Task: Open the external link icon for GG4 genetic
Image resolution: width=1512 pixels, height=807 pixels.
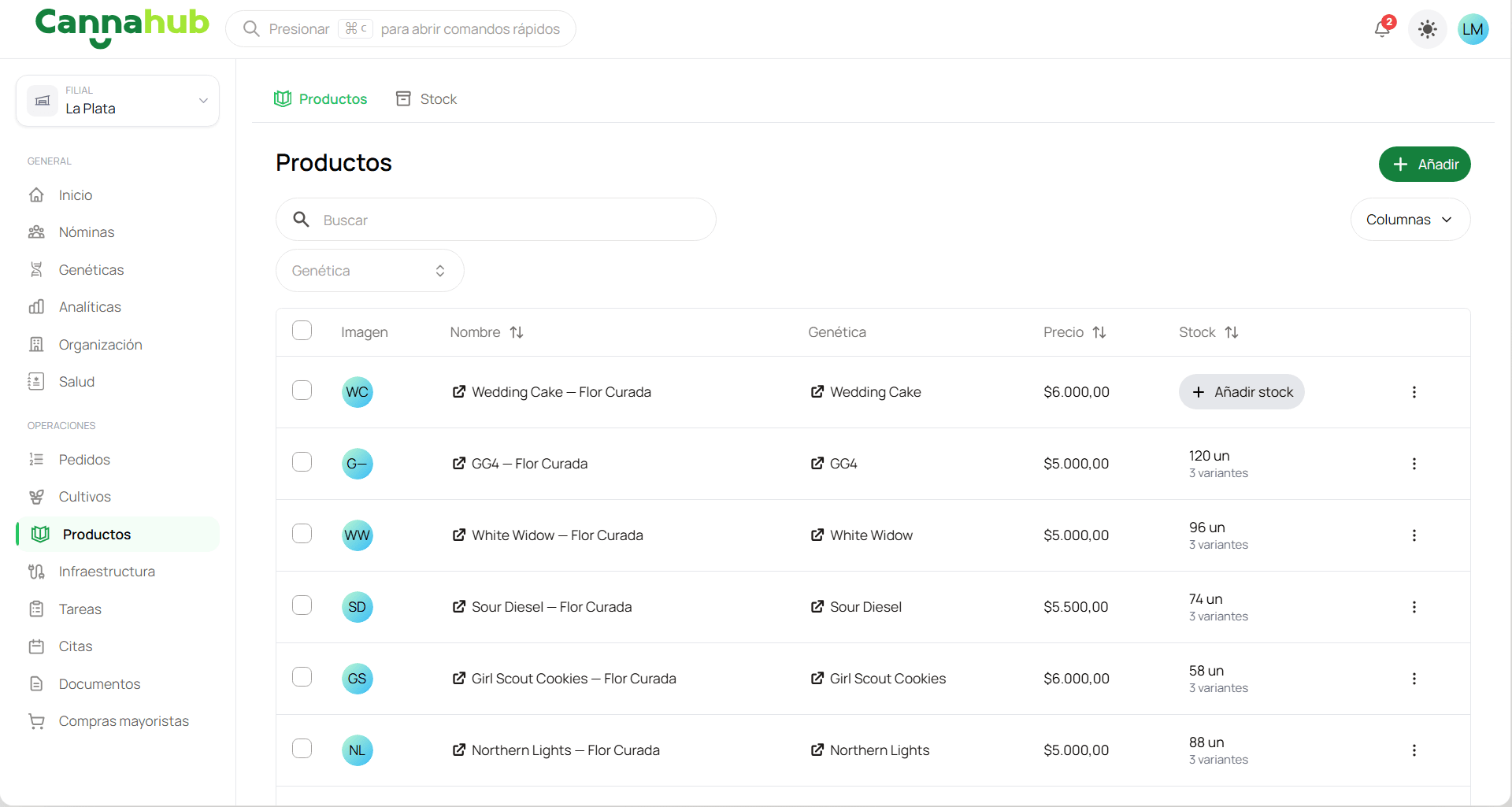Action: pos(817,463)
